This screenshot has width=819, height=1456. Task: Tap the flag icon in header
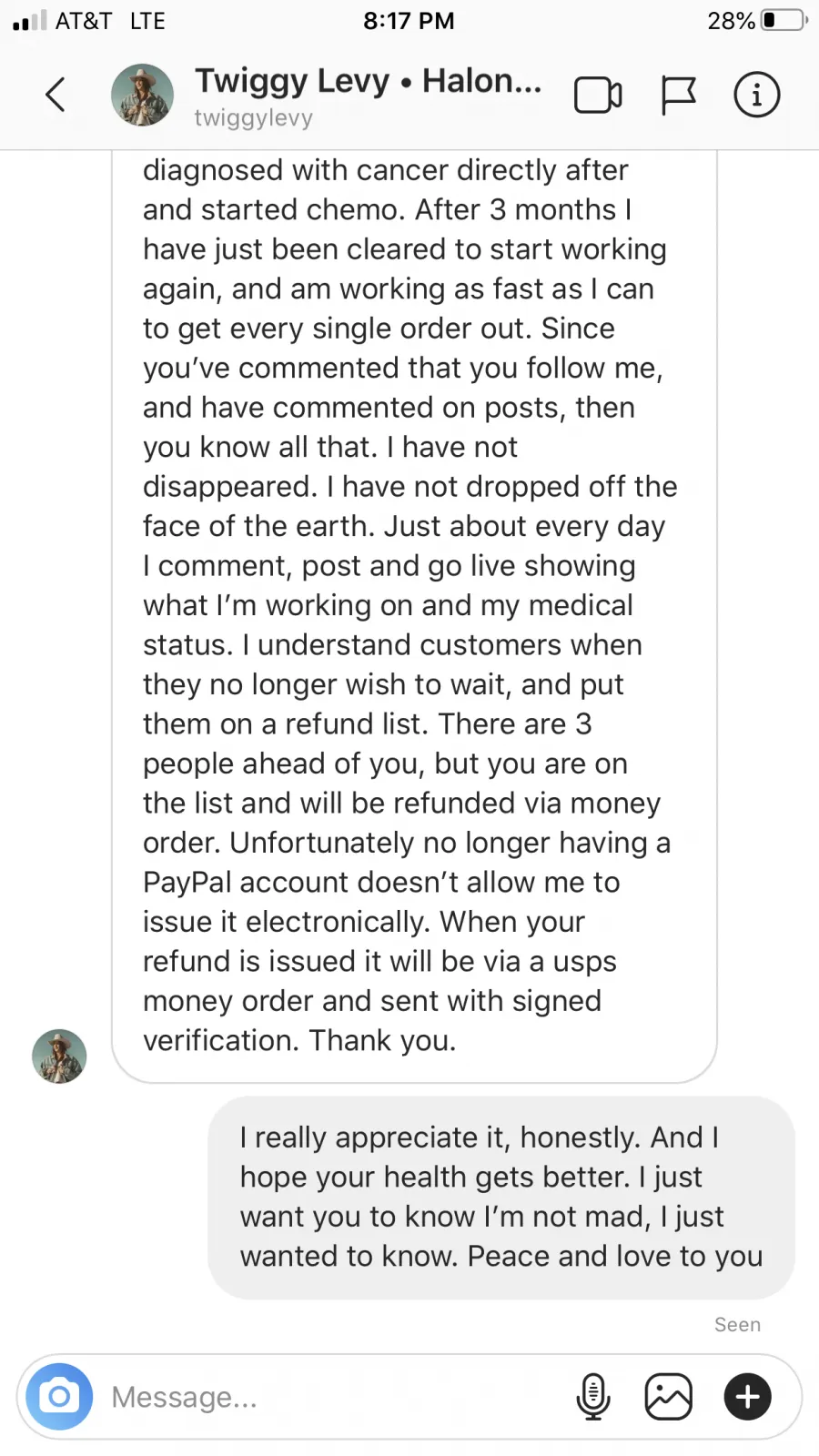[x=678, y=95]
